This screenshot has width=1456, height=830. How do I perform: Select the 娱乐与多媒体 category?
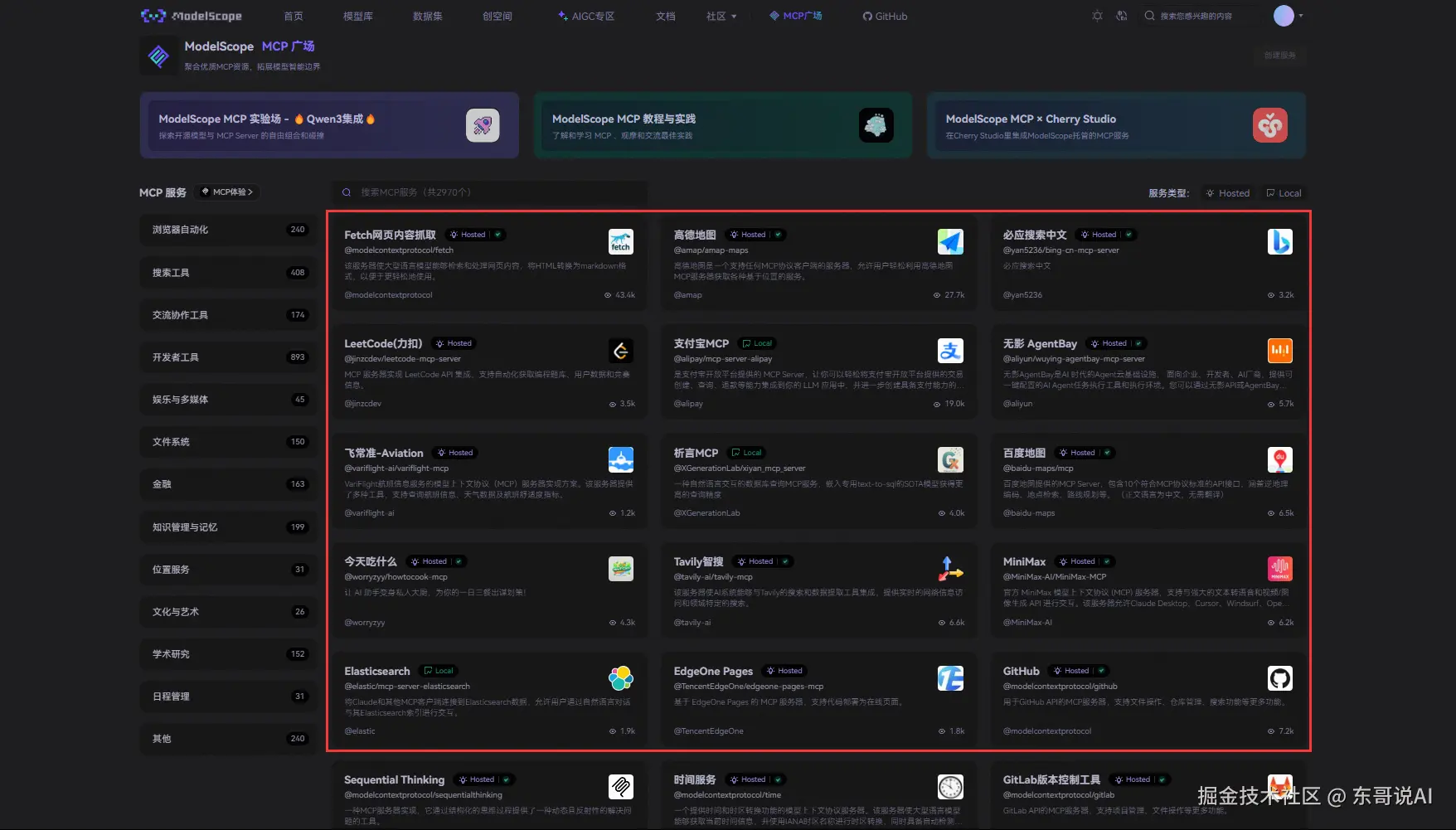[x=229, y=399]
